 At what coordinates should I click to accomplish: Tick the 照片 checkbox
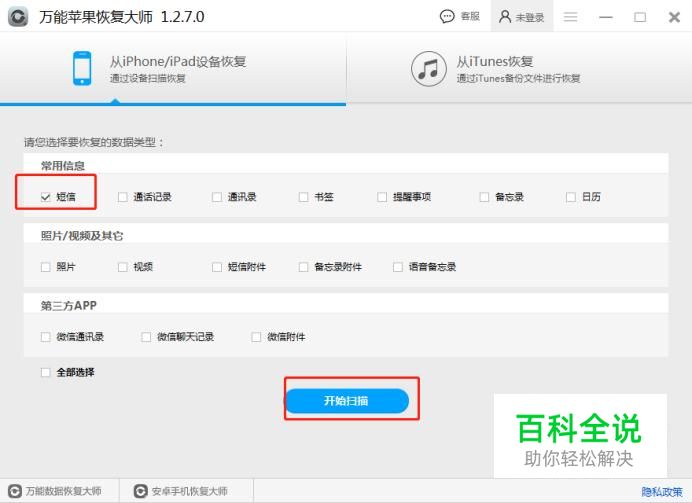pos(45,267)
